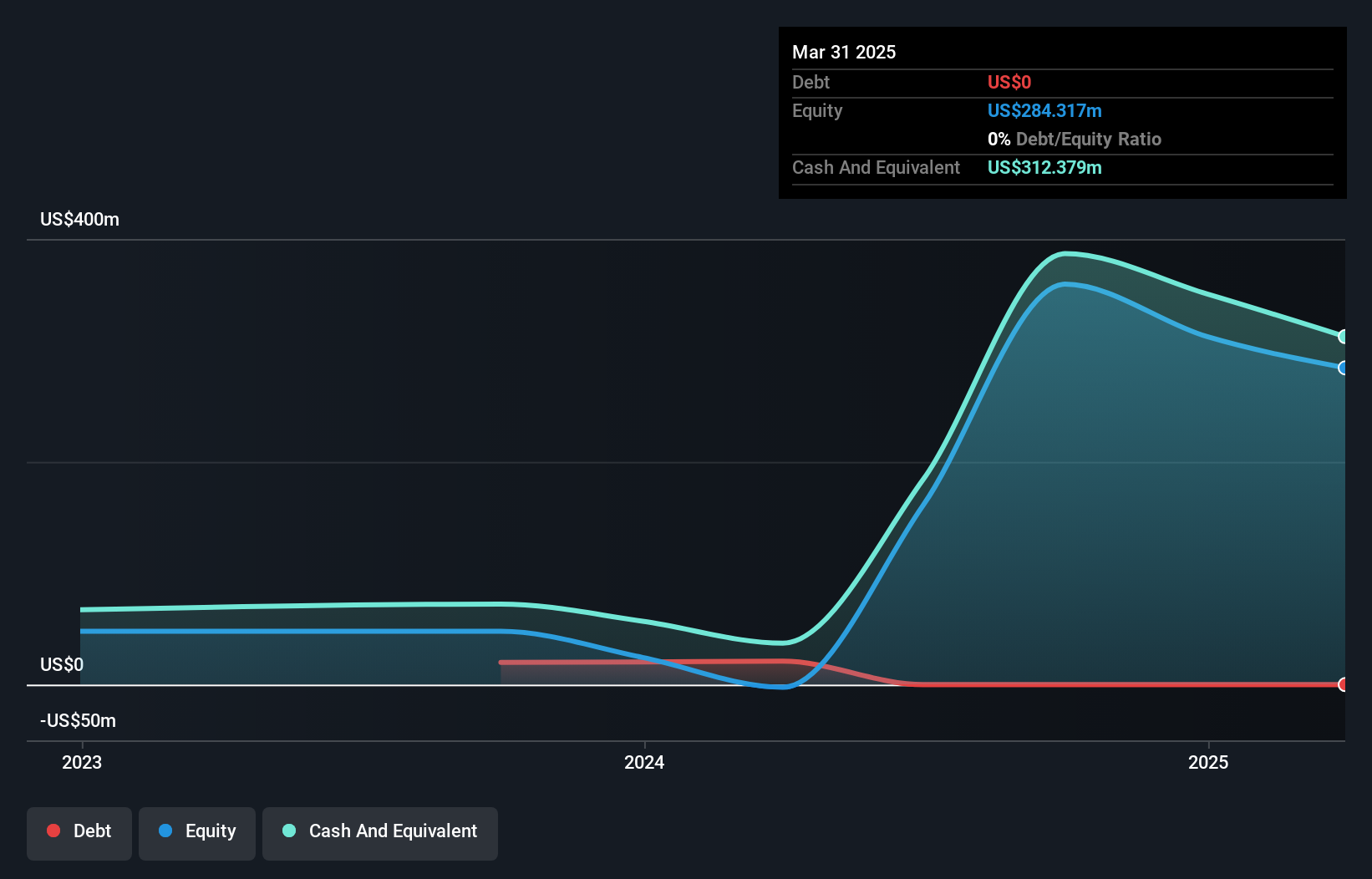Toggle Cash And Equivalent legend button
The height and width of the screenshot is (879, 1372).
(x=380, y=833)
